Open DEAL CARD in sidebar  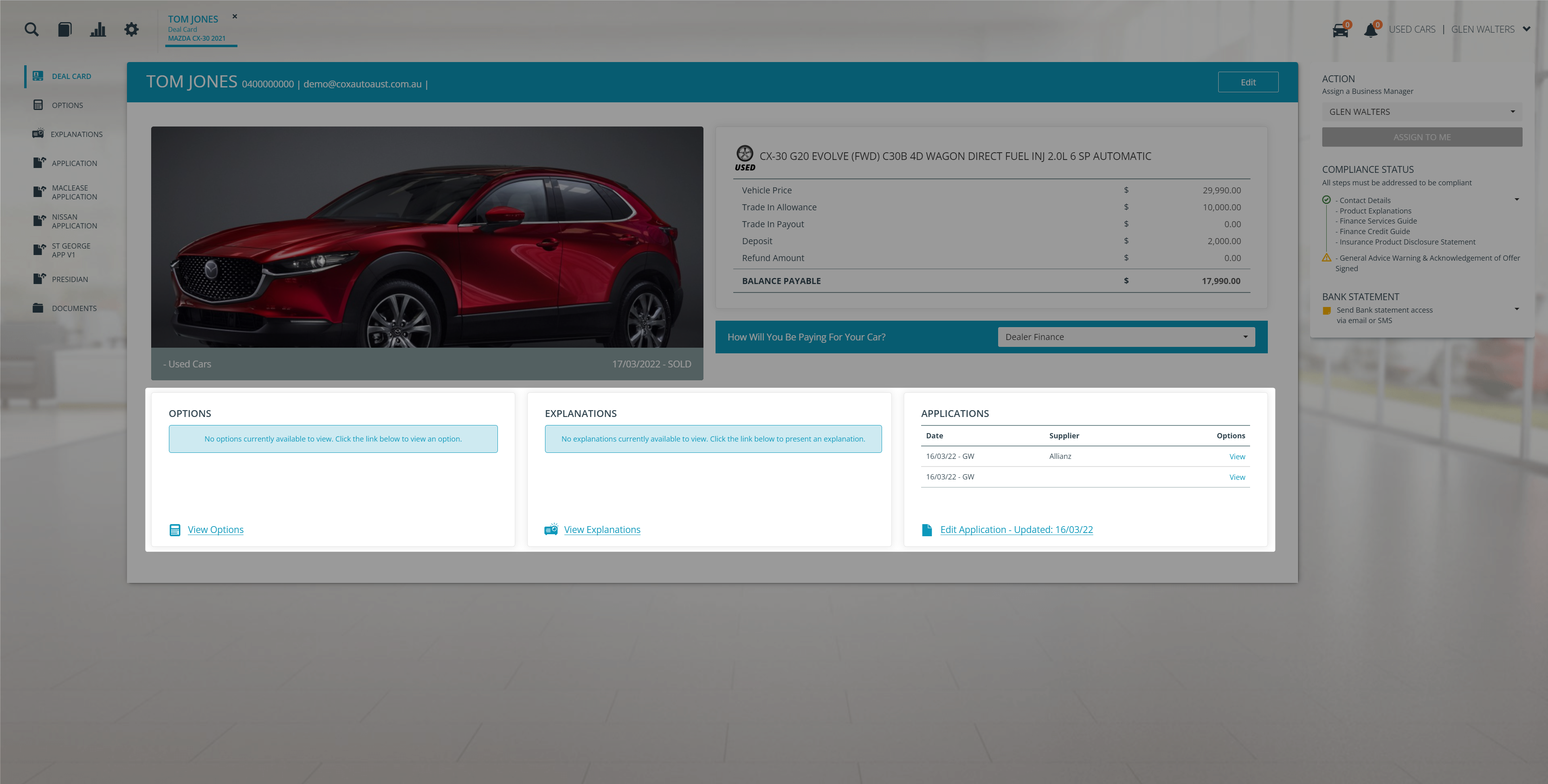click(x=71, y=76)
